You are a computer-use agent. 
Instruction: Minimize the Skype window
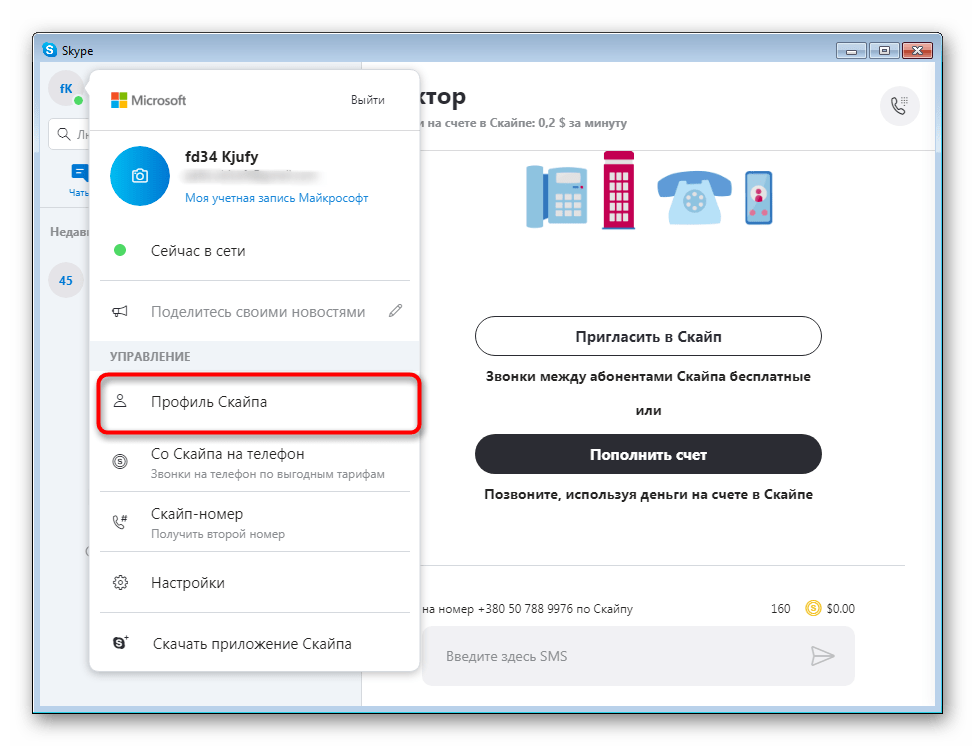tap(852, 50)
